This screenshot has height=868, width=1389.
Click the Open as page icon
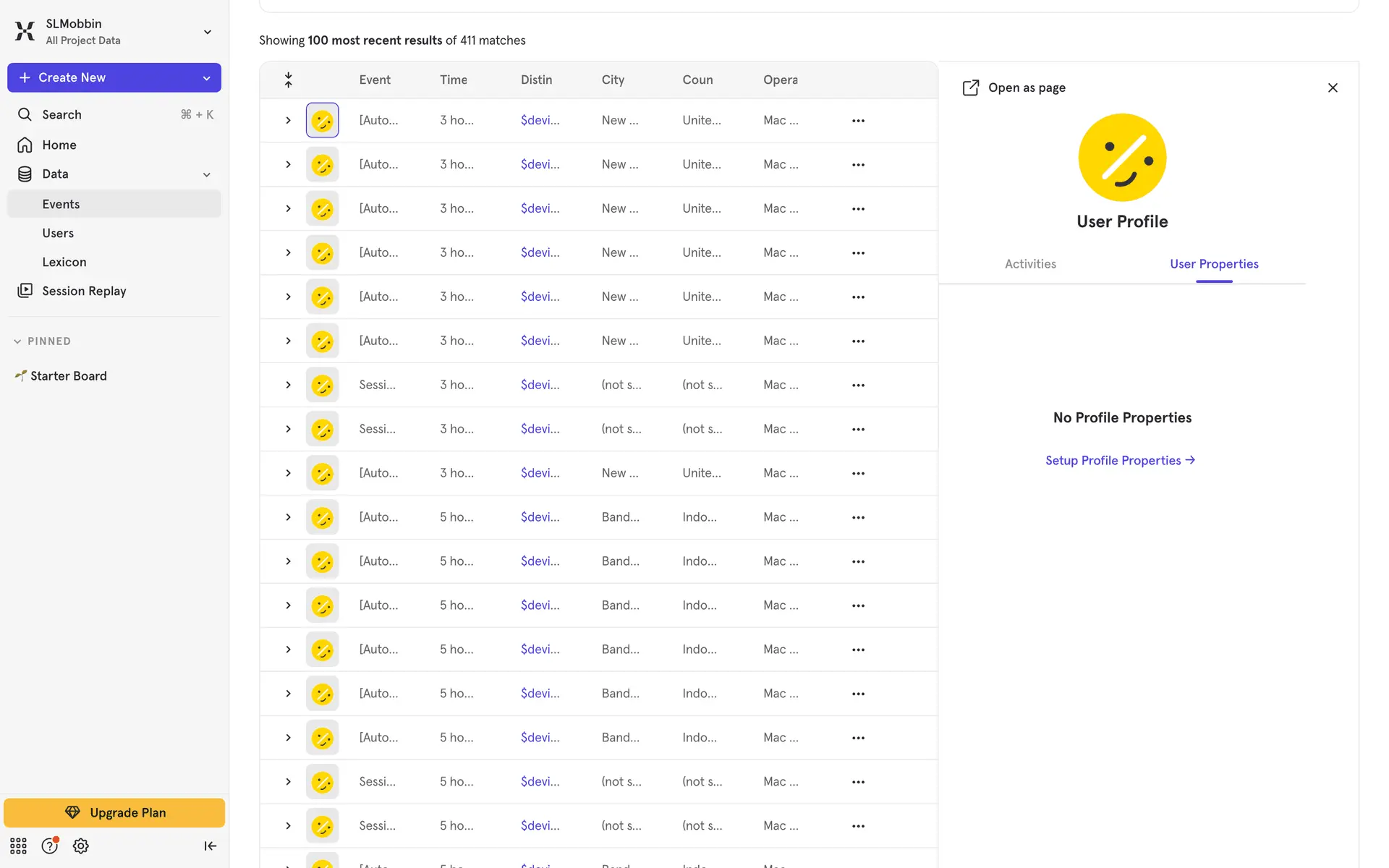(x=971, y=88)
